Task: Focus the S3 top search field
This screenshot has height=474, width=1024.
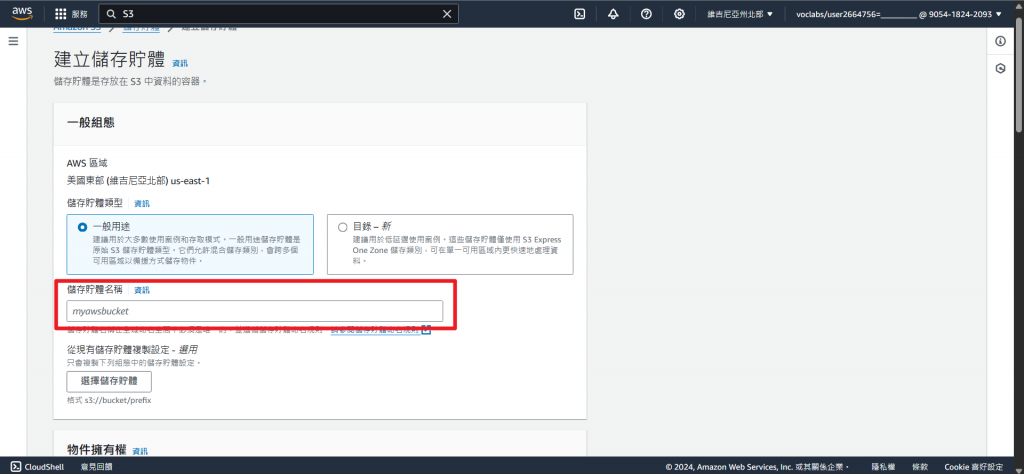Action: pos(278,14)
